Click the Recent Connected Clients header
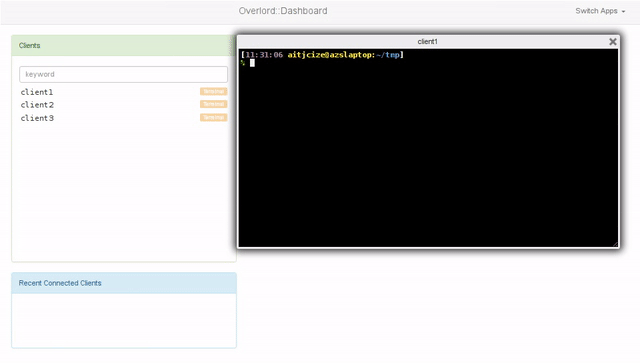 click(124, 283)
